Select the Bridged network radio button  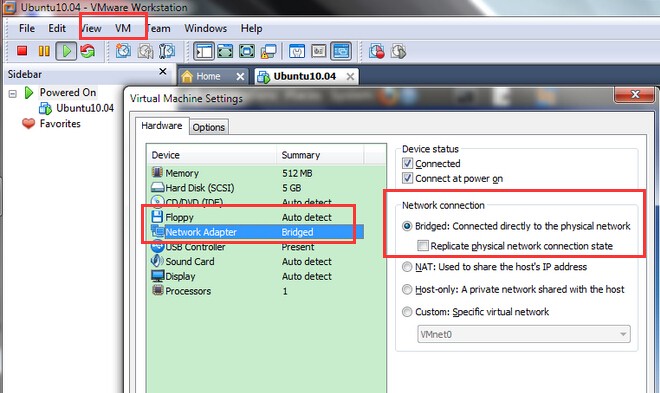[x=407, y=226]
